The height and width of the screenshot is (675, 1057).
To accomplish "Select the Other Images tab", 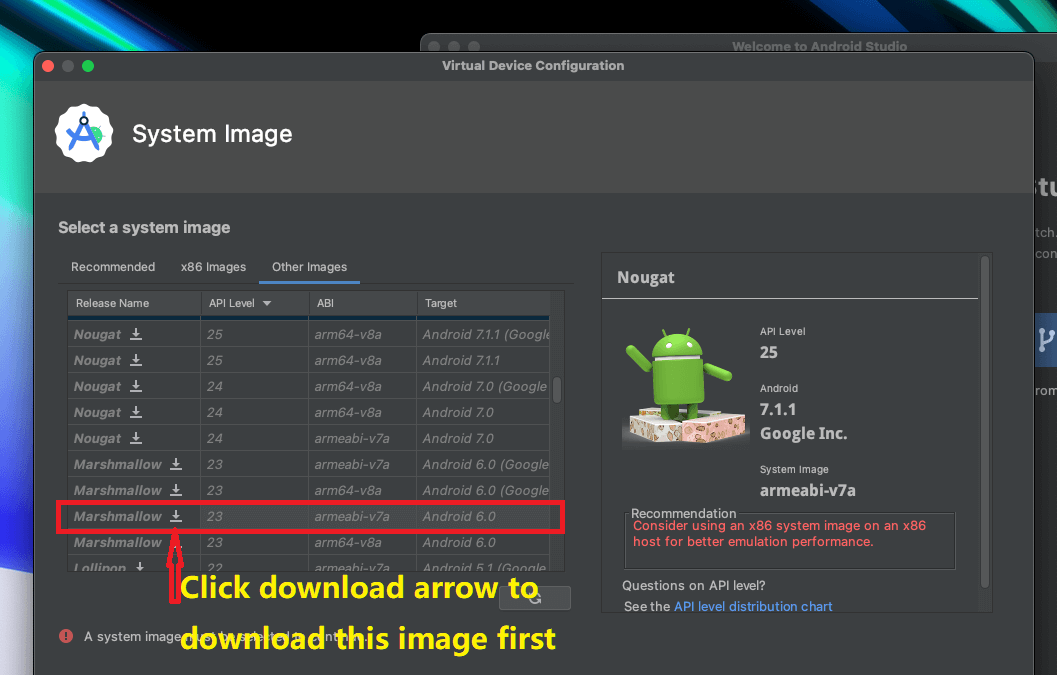I will pos(309,267).
